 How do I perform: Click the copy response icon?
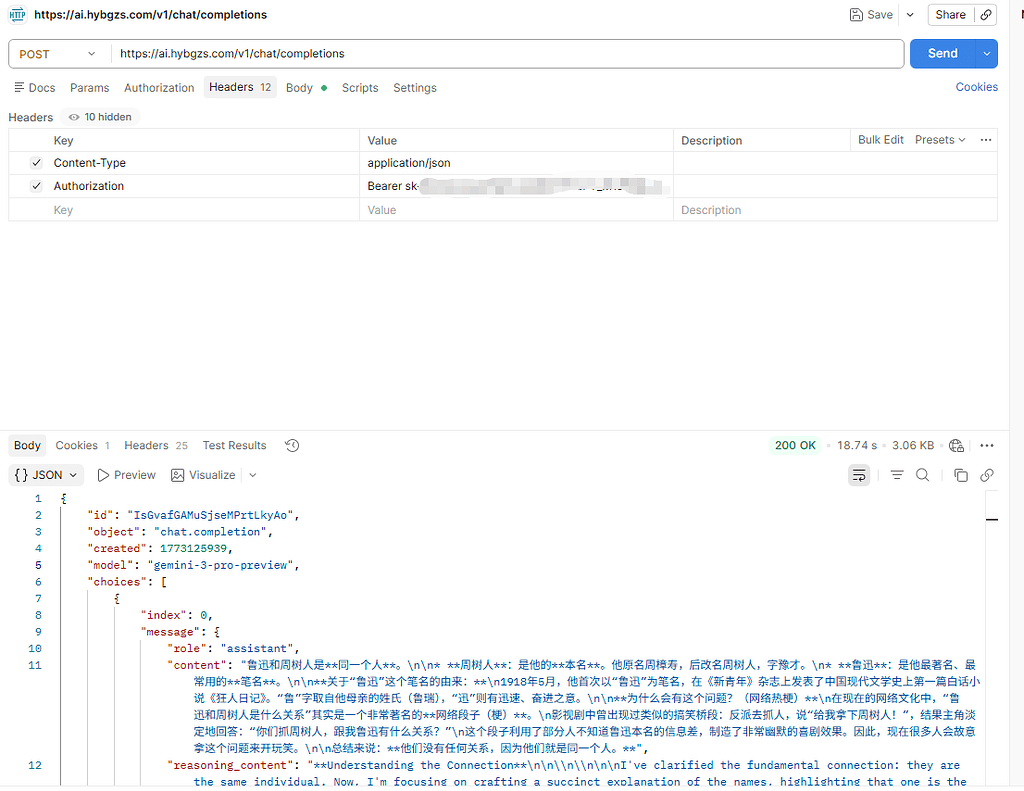(960, 475)
